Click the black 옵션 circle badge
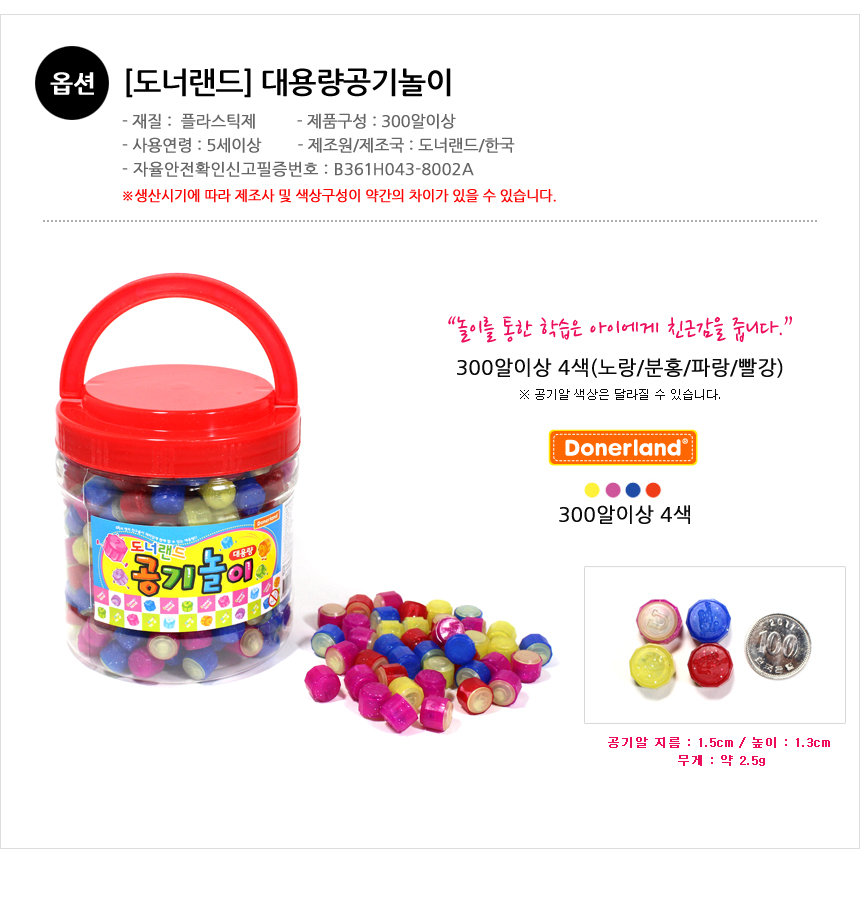860x899 pixels. [72, 83]
